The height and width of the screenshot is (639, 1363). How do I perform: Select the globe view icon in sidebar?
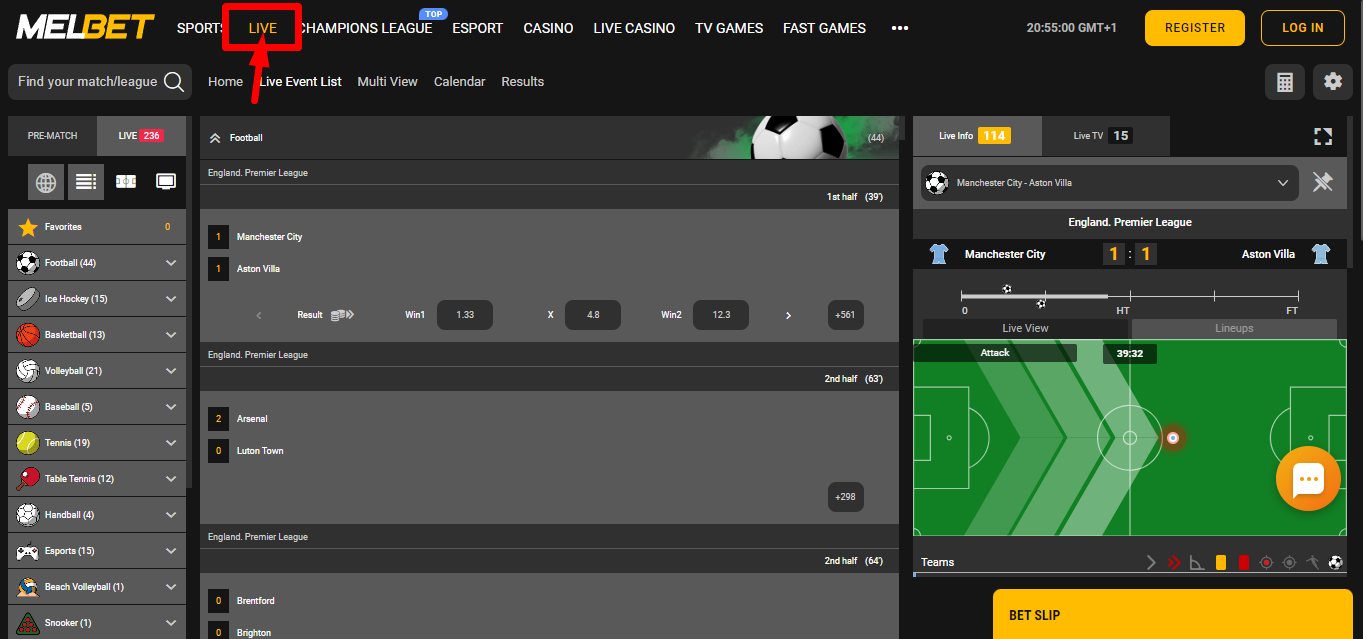pos(46,182)
